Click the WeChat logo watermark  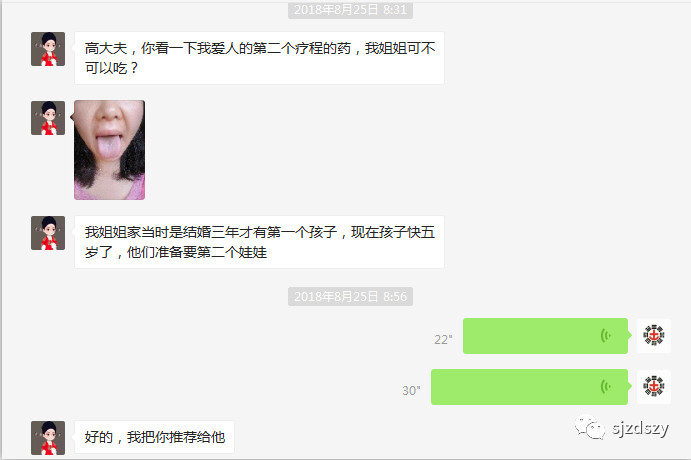[x=590, y=428]
